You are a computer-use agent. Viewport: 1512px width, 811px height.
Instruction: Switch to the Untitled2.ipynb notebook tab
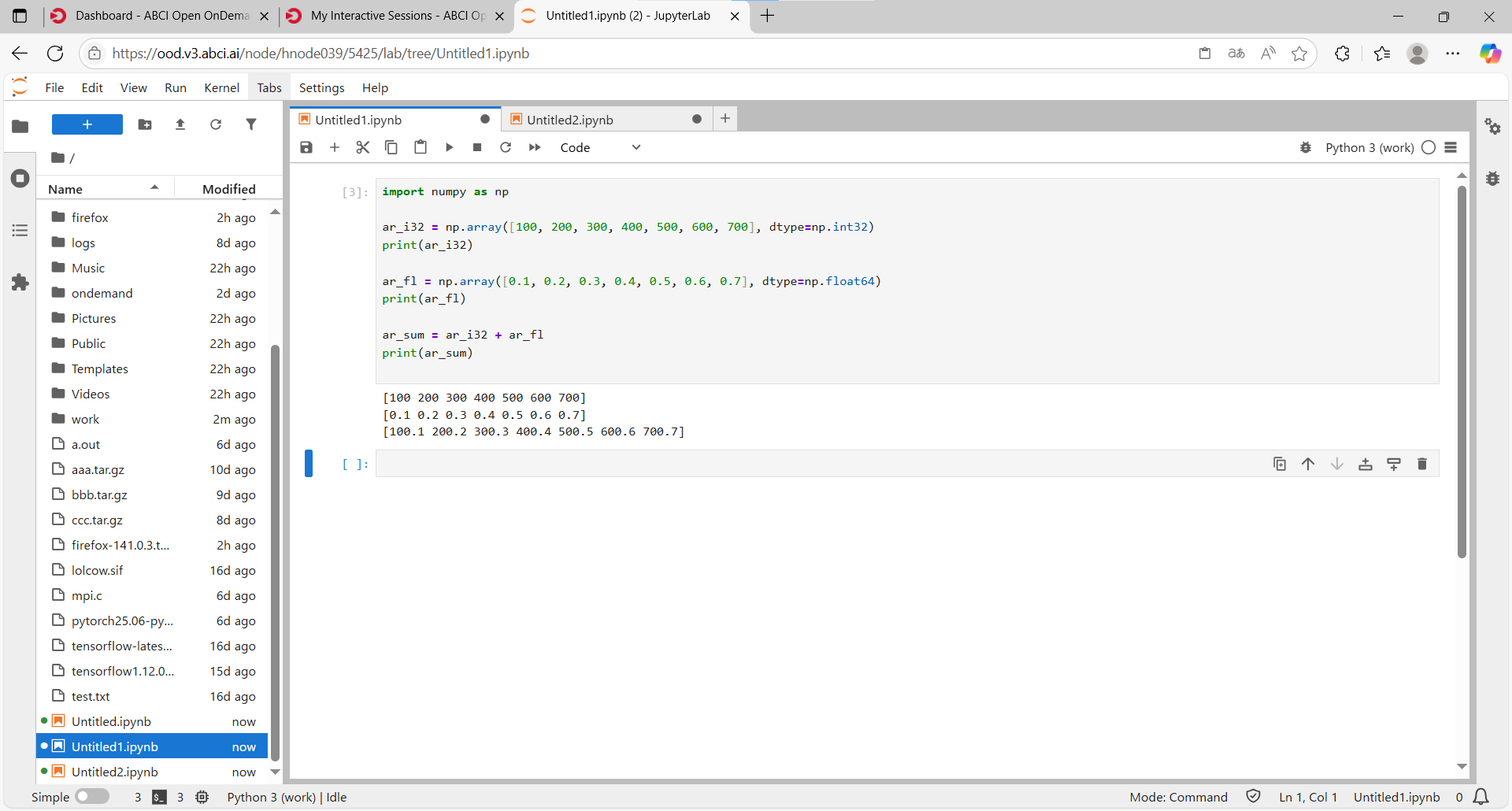[606, 120]
